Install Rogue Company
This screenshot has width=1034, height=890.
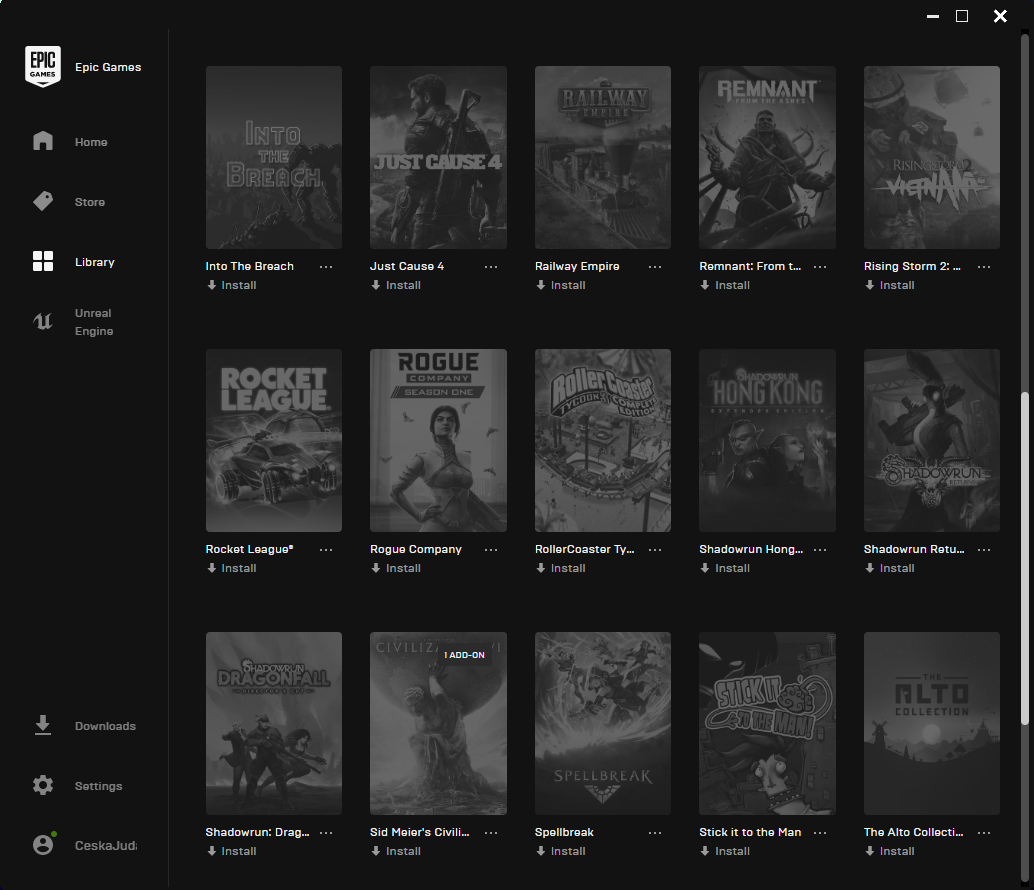[396, 568]
